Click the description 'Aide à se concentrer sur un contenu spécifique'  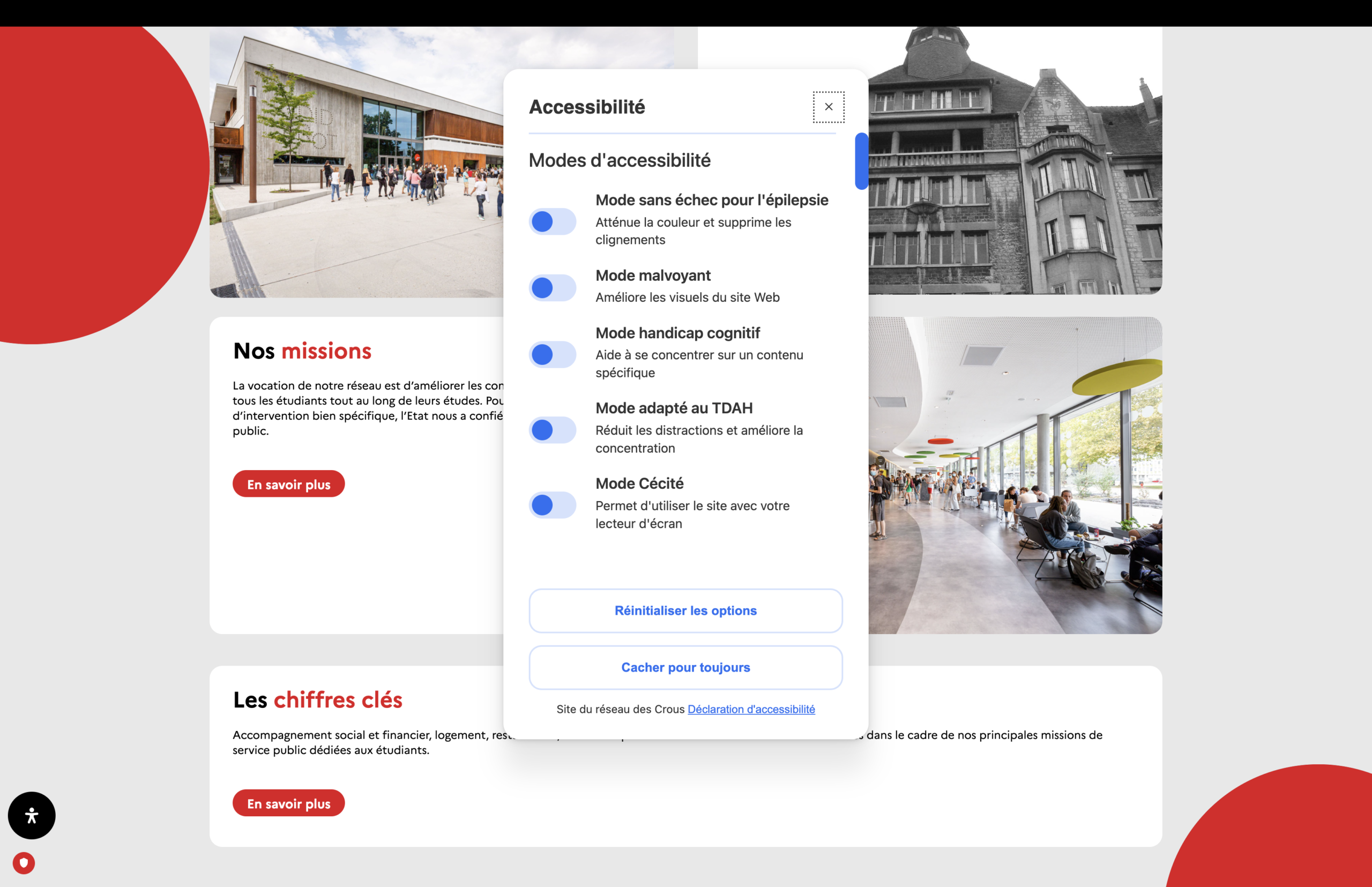point(699,363)
